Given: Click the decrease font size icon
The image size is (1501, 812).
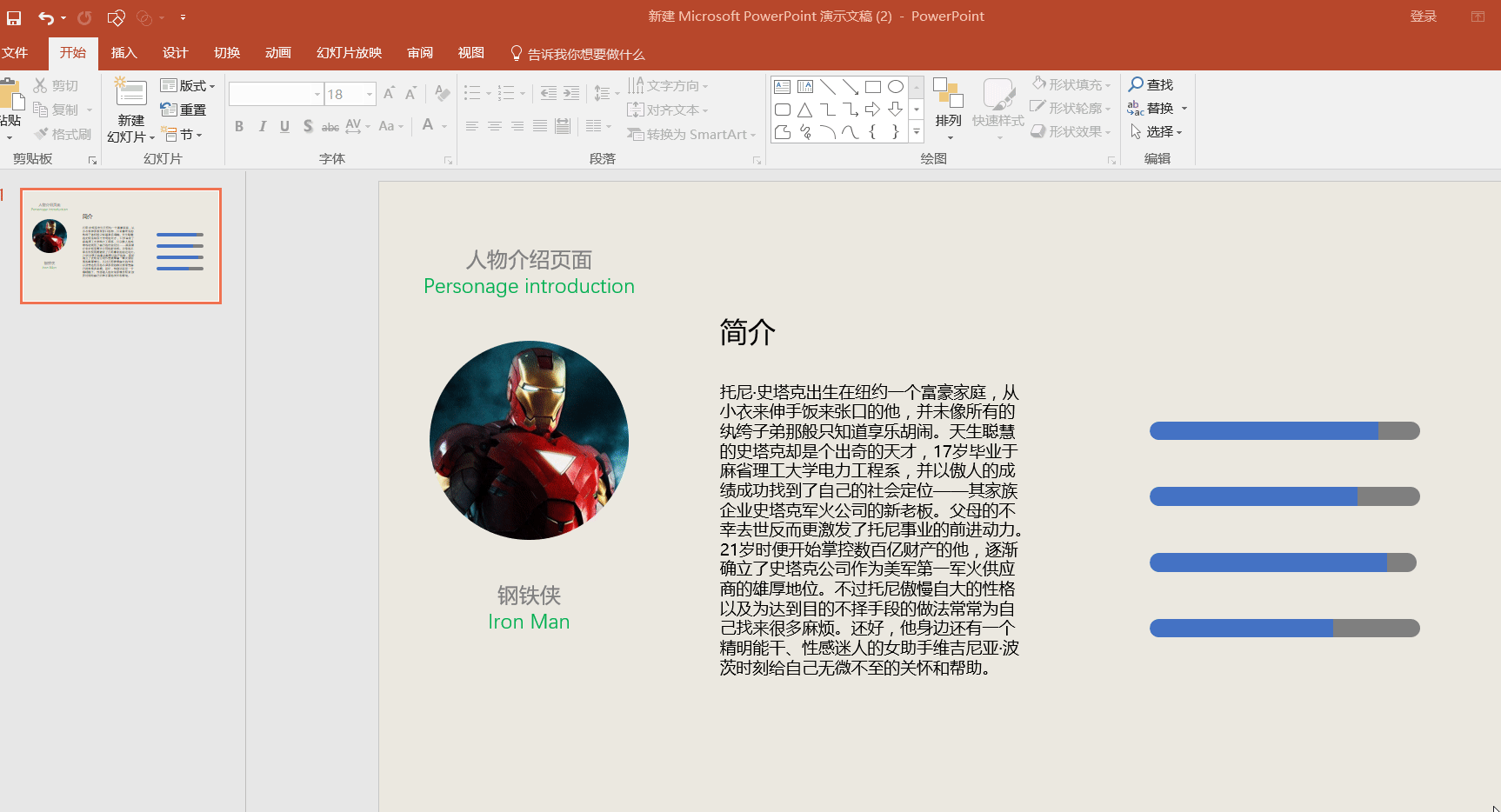Looking at the screenshot, I should pyautogui.click(x=410, y=93).
